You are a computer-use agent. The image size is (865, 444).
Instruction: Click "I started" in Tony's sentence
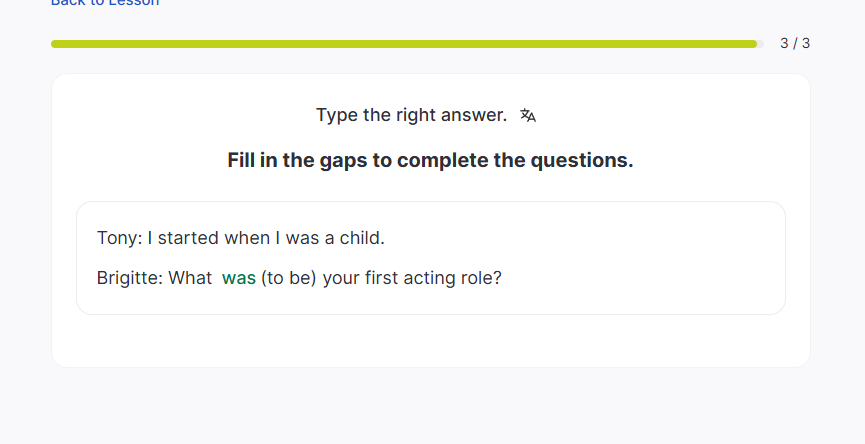pyautogui.click(x=181, y=238)
